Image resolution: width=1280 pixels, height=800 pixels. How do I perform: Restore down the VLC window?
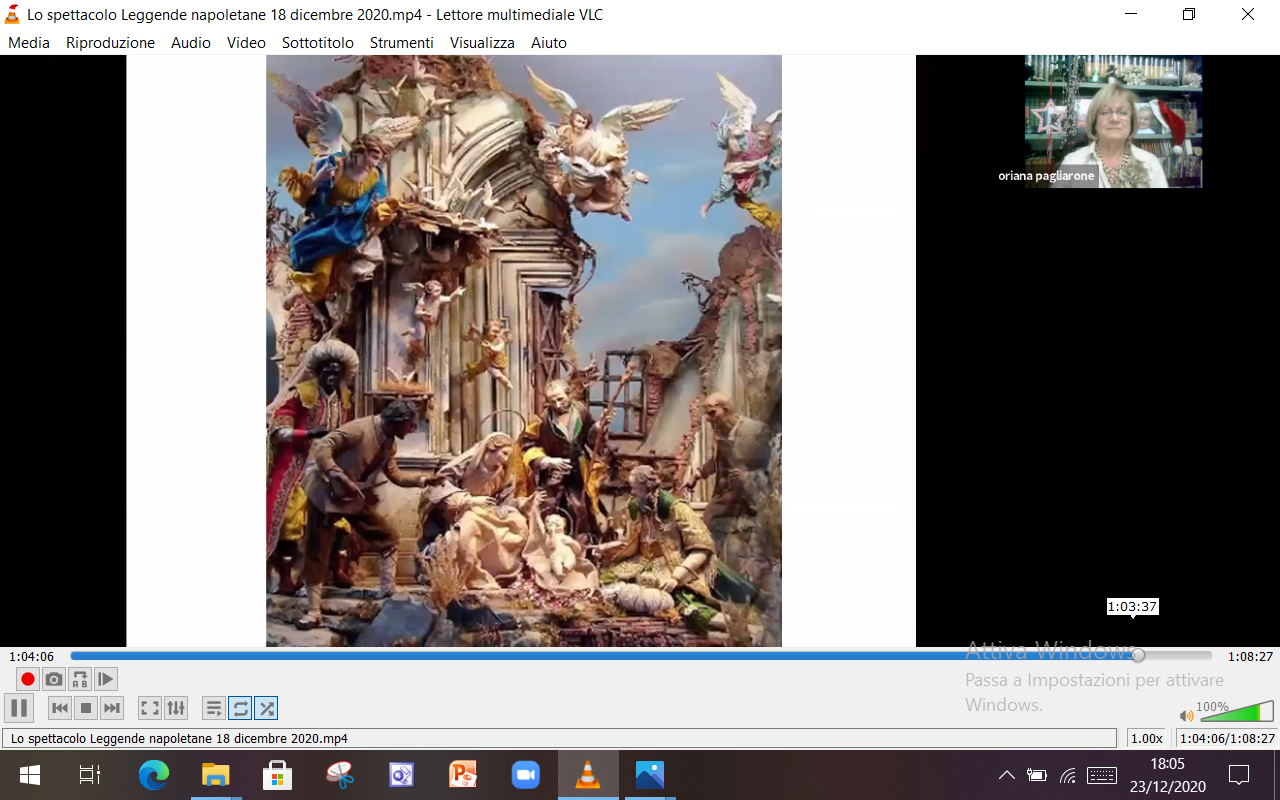[x=1189, y=15]
